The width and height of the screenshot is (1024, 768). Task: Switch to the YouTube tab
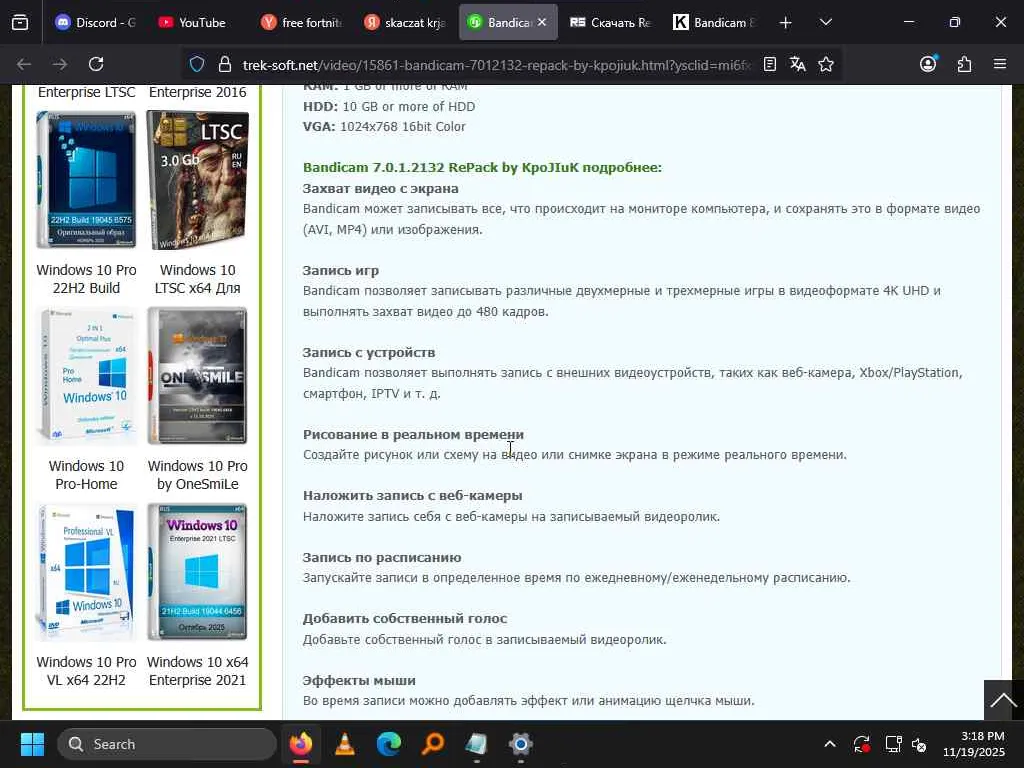tap(193, 22)
